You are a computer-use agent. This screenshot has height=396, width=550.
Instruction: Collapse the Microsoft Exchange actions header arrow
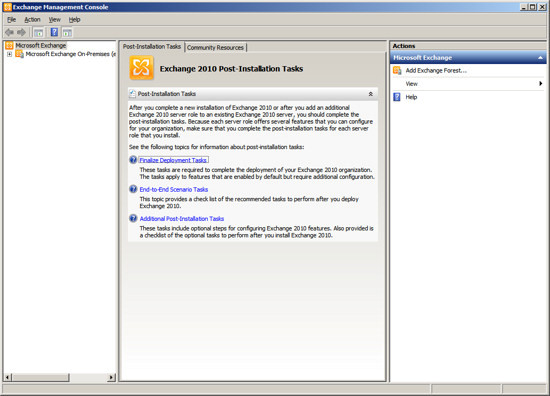coord(541,58)
